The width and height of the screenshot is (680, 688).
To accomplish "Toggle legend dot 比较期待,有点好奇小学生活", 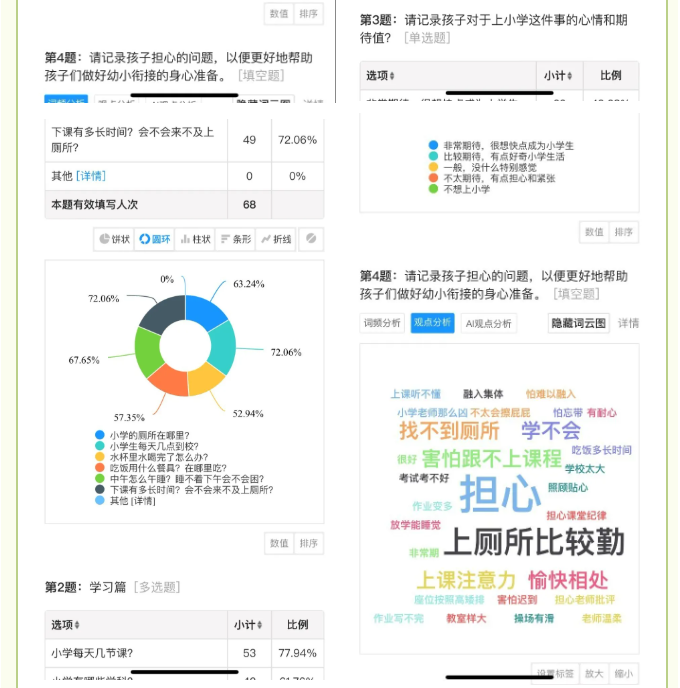I will point(433,156).
